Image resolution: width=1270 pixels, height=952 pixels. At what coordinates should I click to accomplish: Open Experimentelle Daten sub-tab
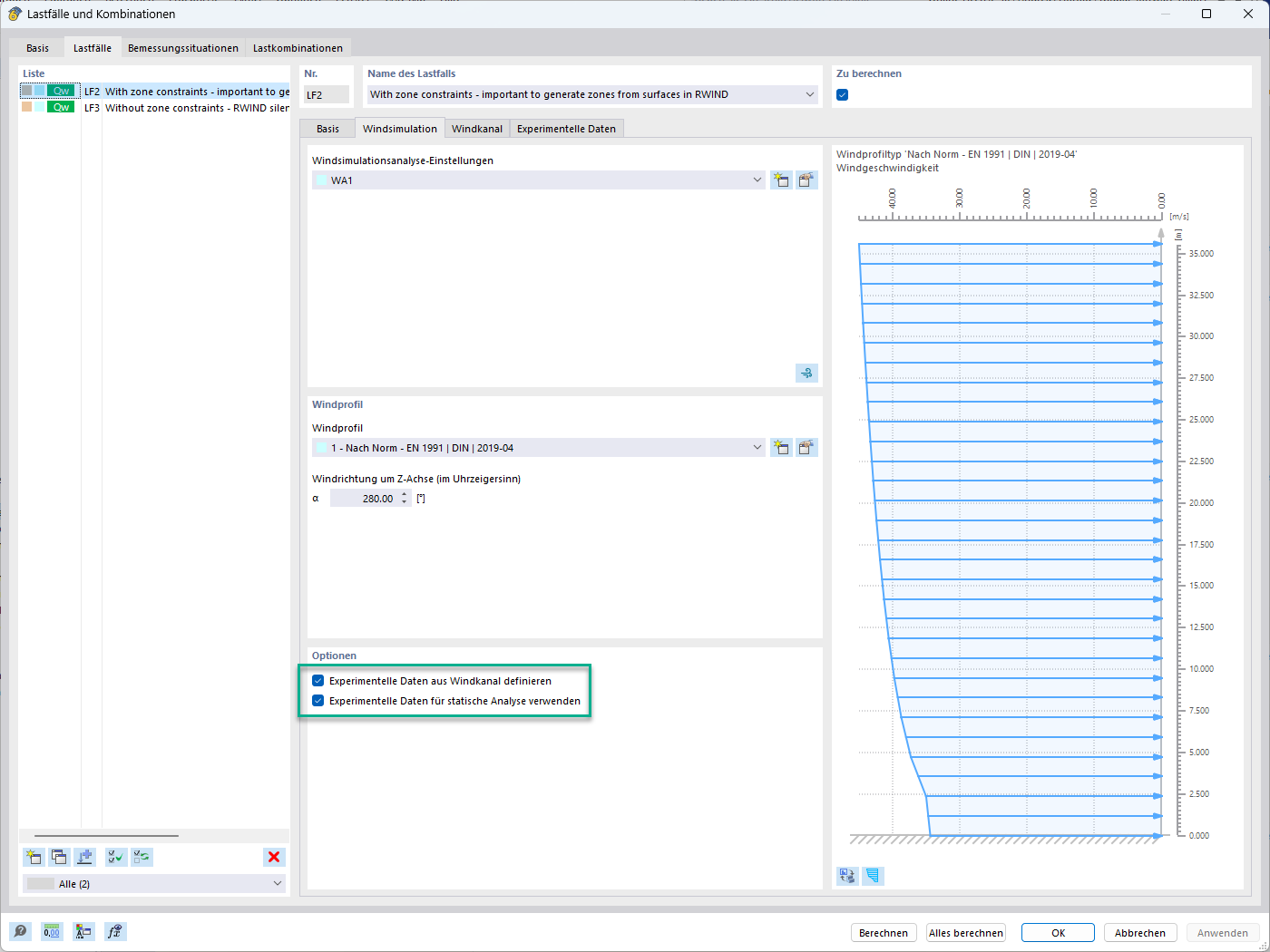coord(566,129)
